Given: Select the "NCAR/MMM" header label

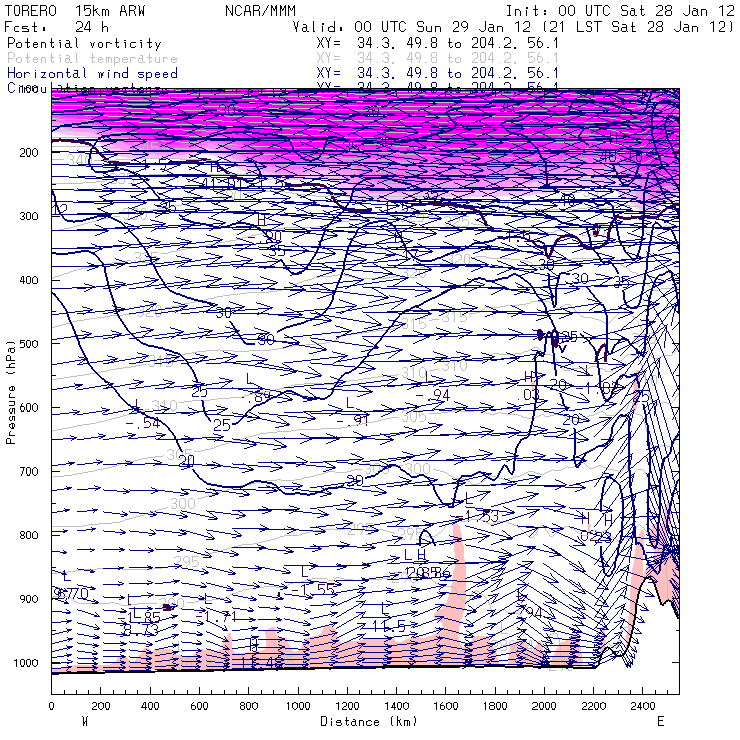Looking at the screenshot, I should (260, 10).
